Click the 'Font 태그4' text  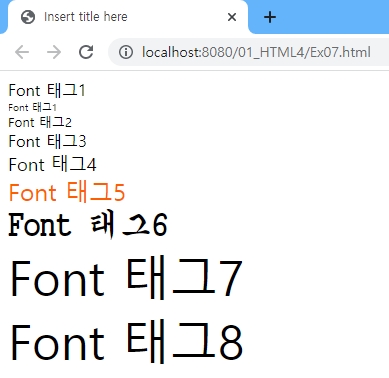(x=53, y=164)
